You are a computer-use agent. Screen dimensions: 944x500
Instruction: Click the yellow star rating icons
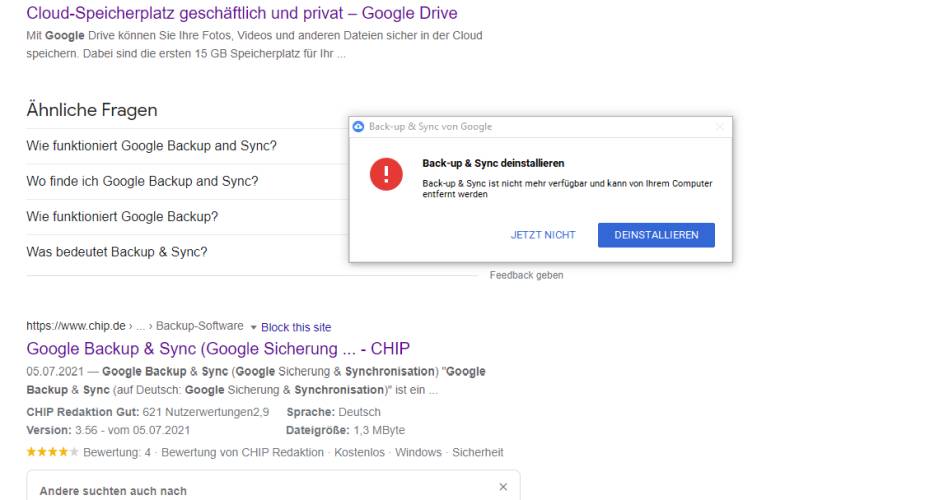coord(52,452)
